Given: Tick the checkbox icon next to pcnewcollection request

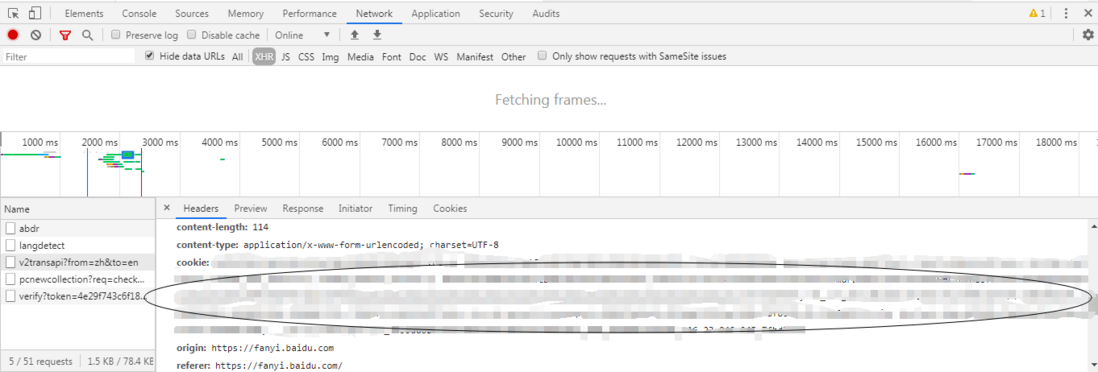Looking at the screenshot, I should [11, 279].
